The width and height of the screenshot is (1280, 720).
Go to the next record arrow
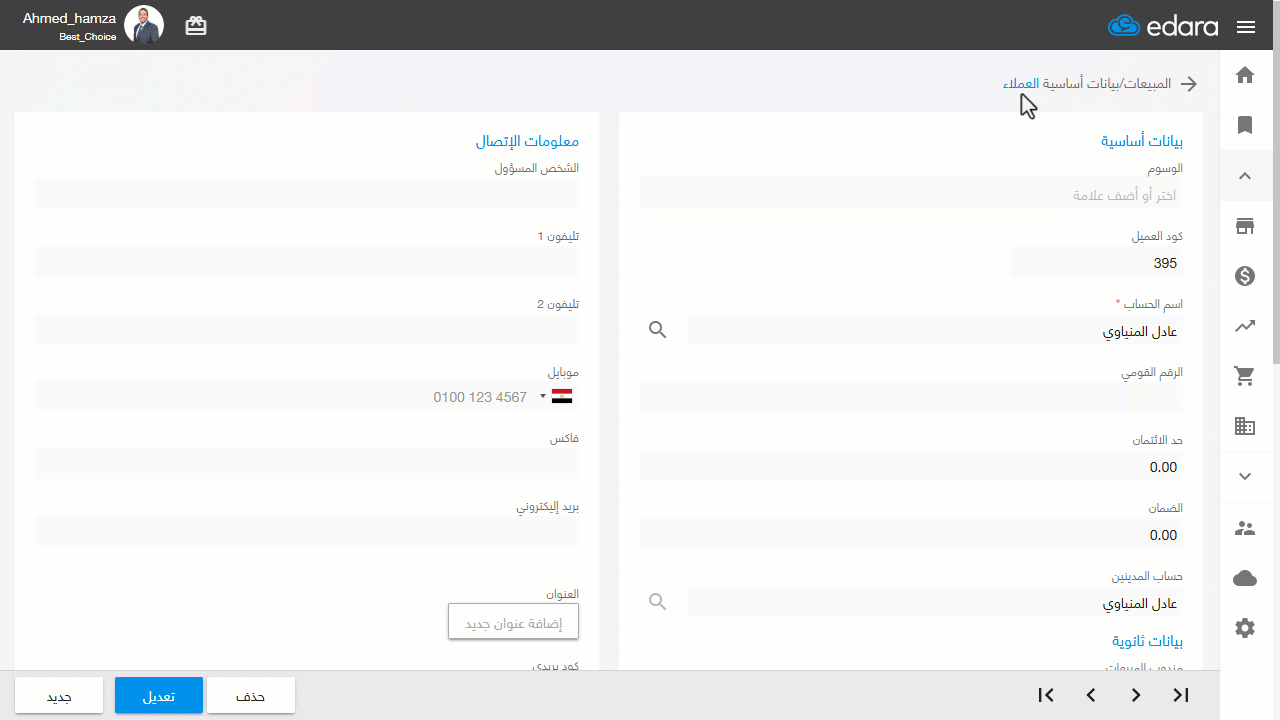click(1136, 695)
